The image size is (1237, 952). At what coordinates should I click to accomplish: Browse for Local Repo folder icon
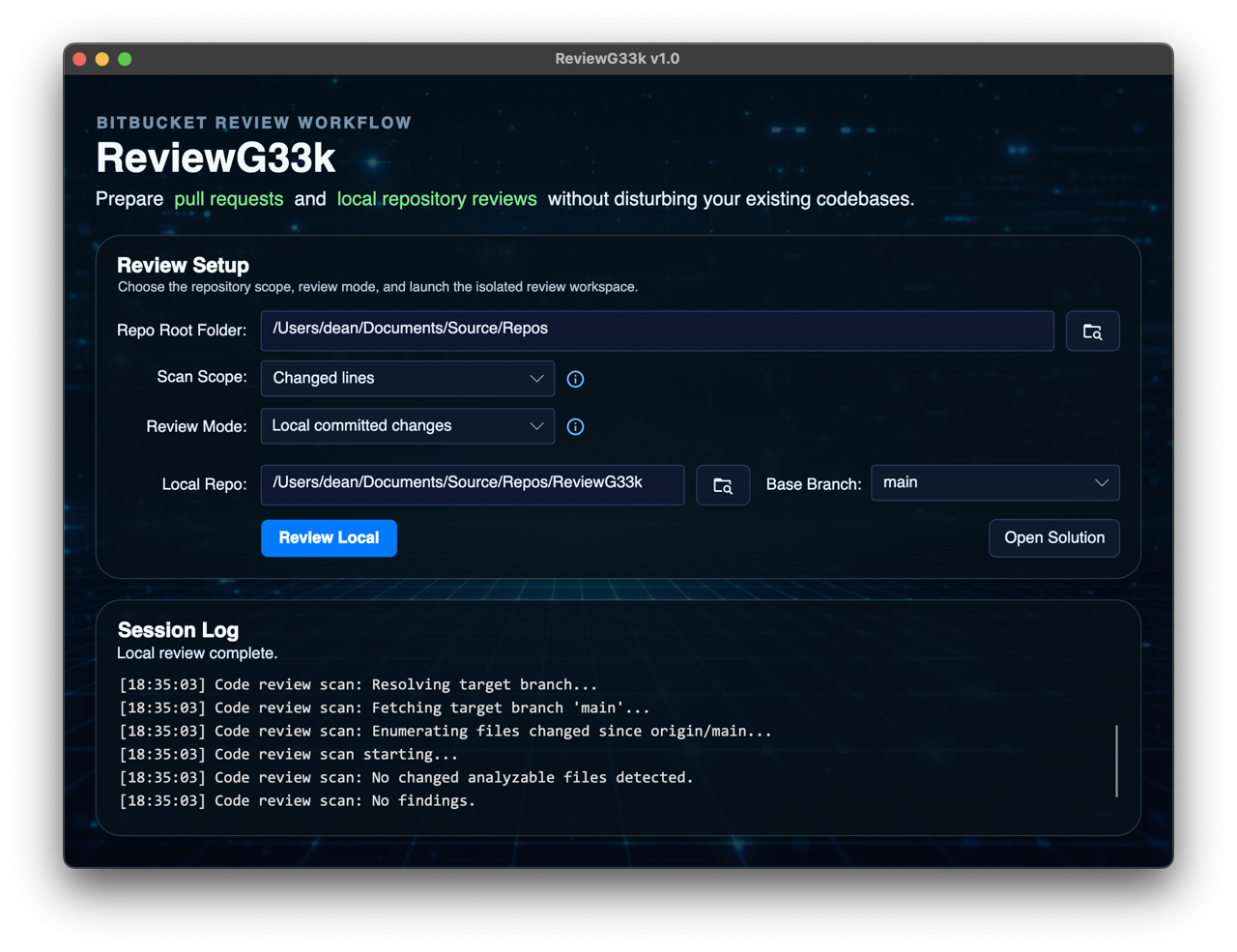pos(723,485)
